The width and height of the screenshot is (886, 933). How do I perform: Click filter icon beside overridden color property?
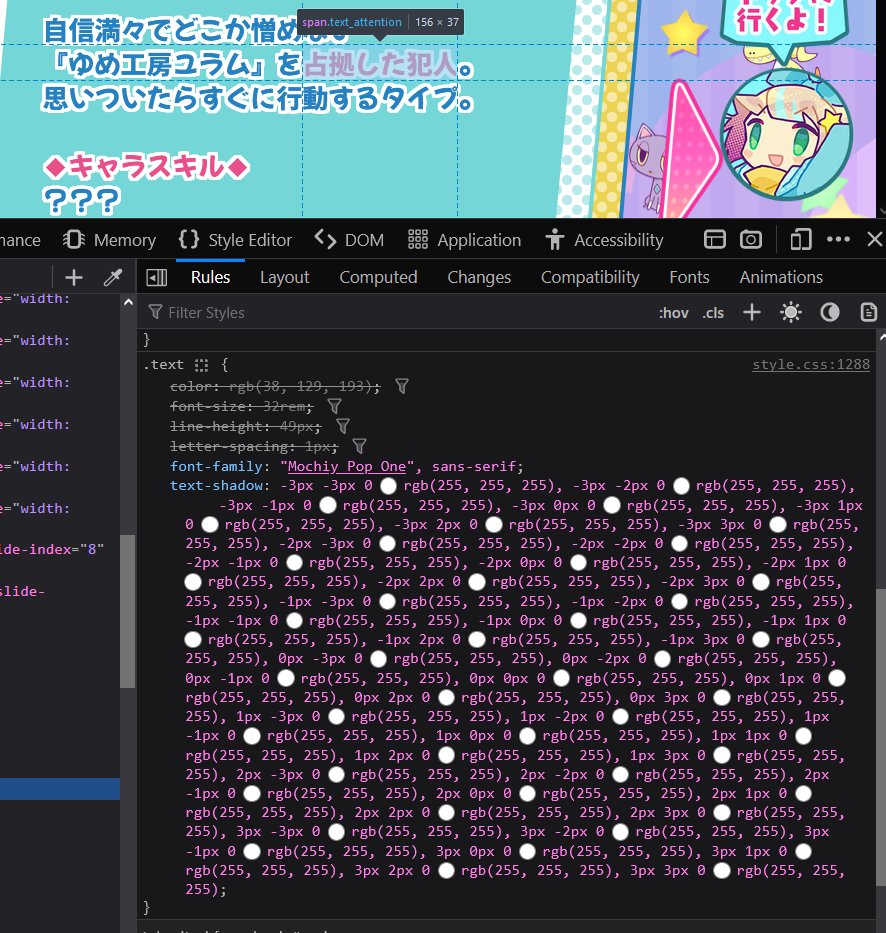(x=402, y=386)
